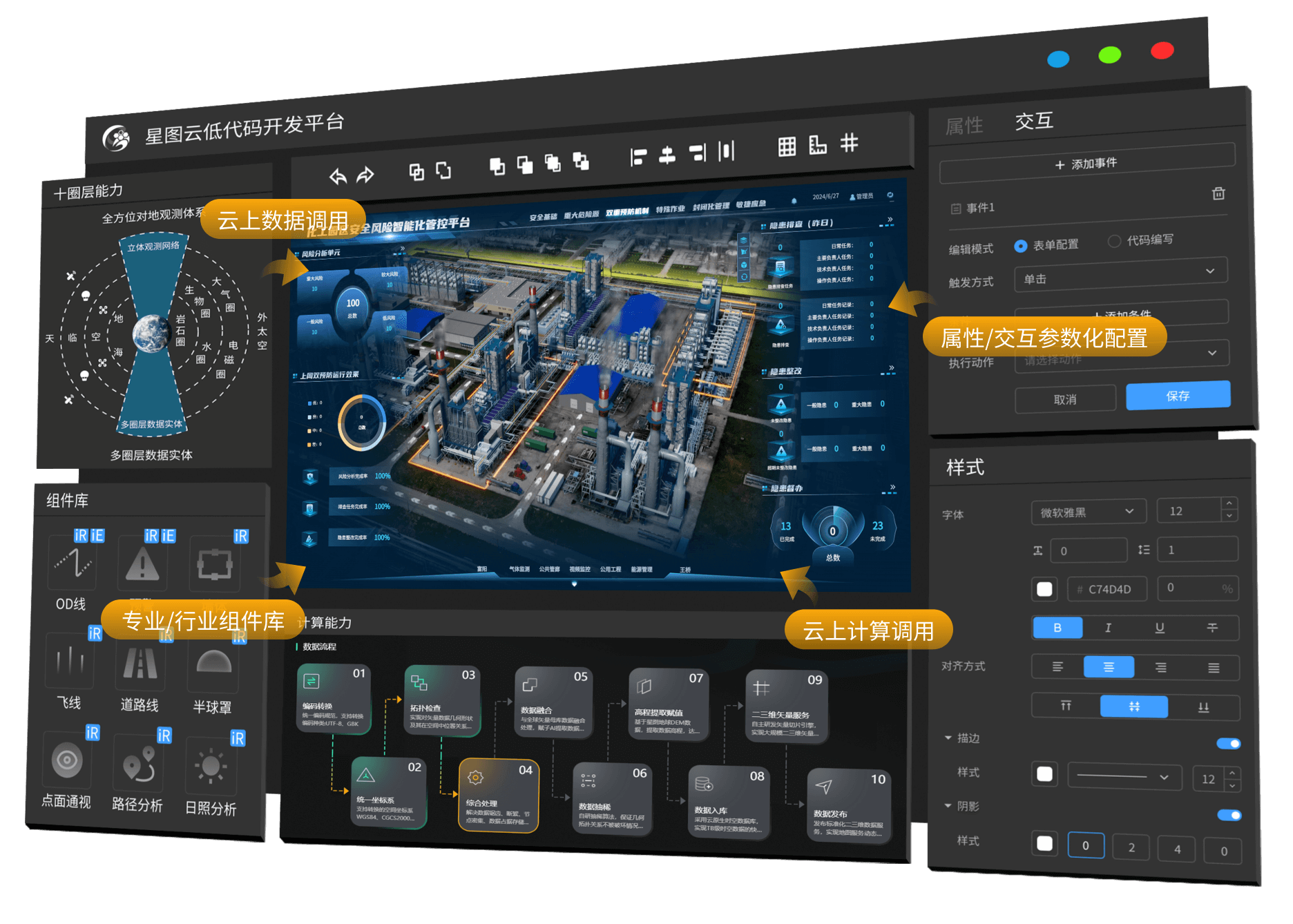Click the 描边 style color swatch
1293x924 pixels.
[x=1045, y=773]
